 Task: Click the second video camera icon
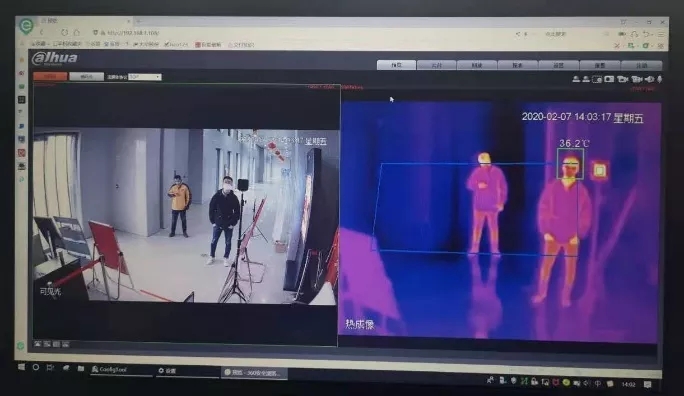point(637,79)
